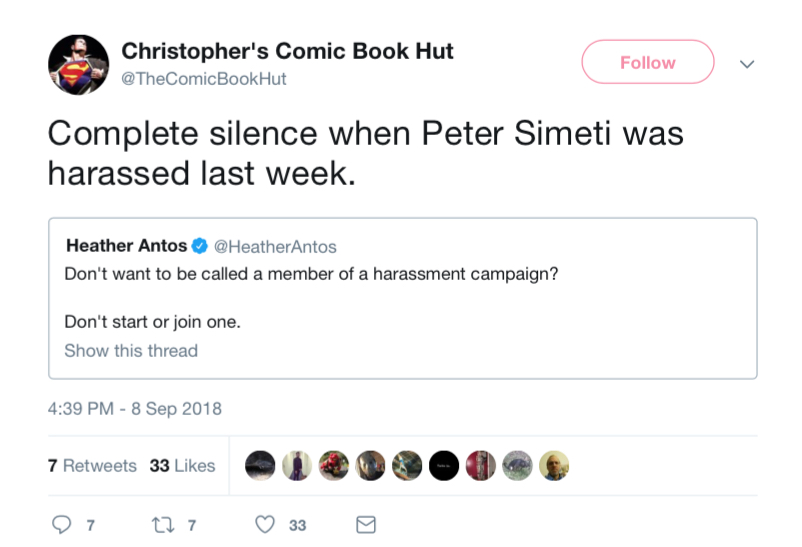Open the solid black liker avatar
This screenshot has width=802, height=547.
443,466
